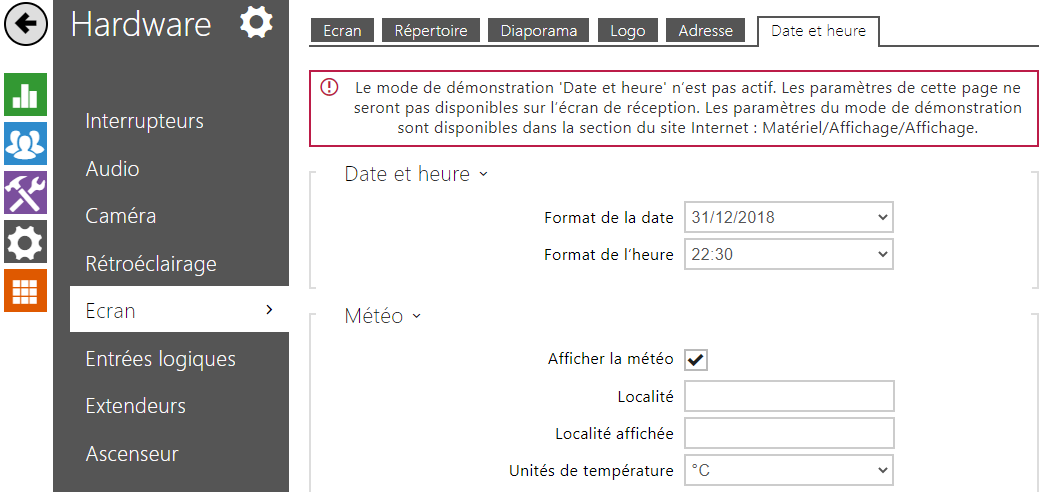
Task: Click the red warning exclamation icon
Action: [x=329, y=87]
